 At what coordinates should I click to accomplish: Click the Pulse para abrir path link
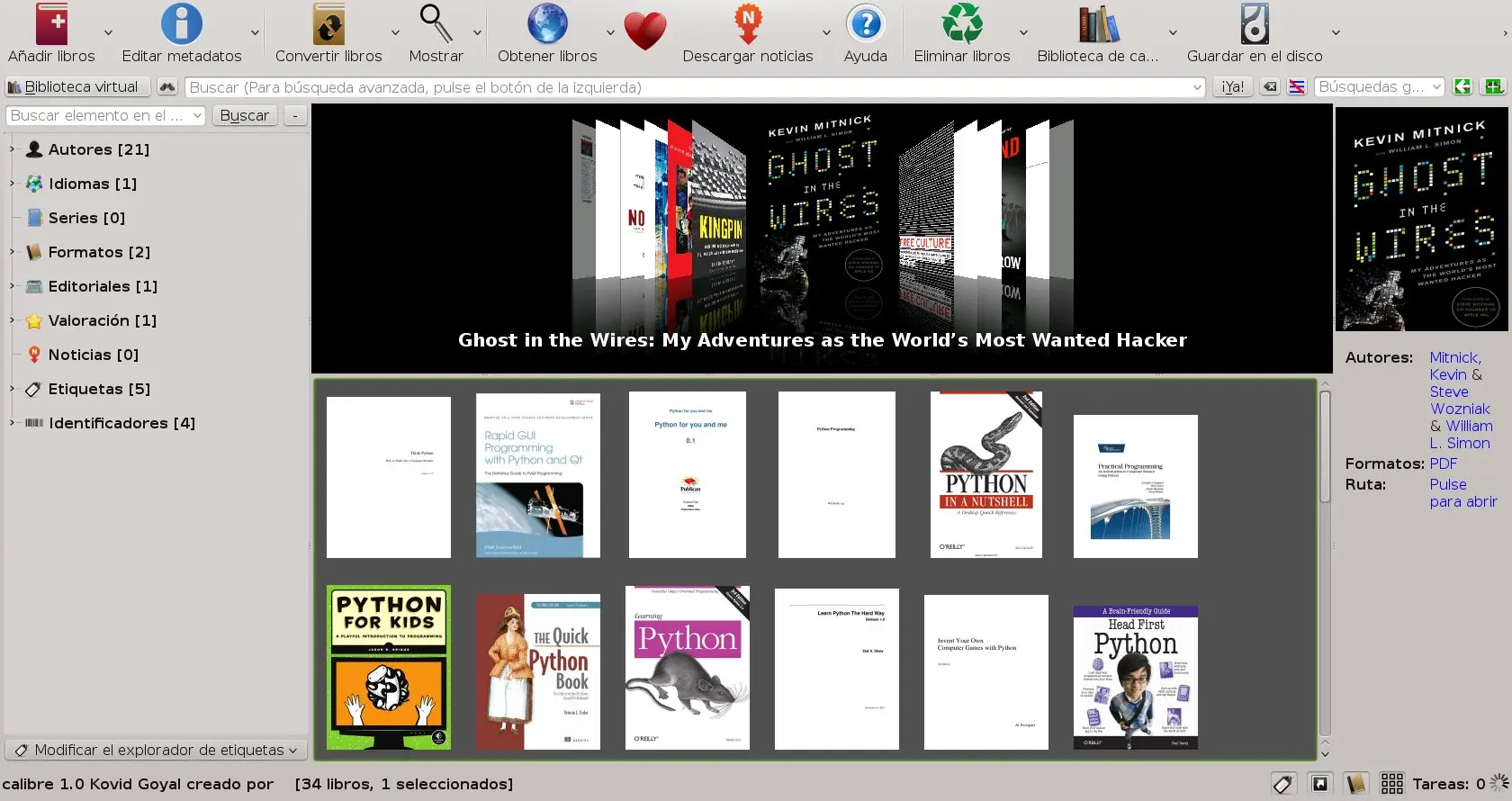click(x=1463, y=493)
